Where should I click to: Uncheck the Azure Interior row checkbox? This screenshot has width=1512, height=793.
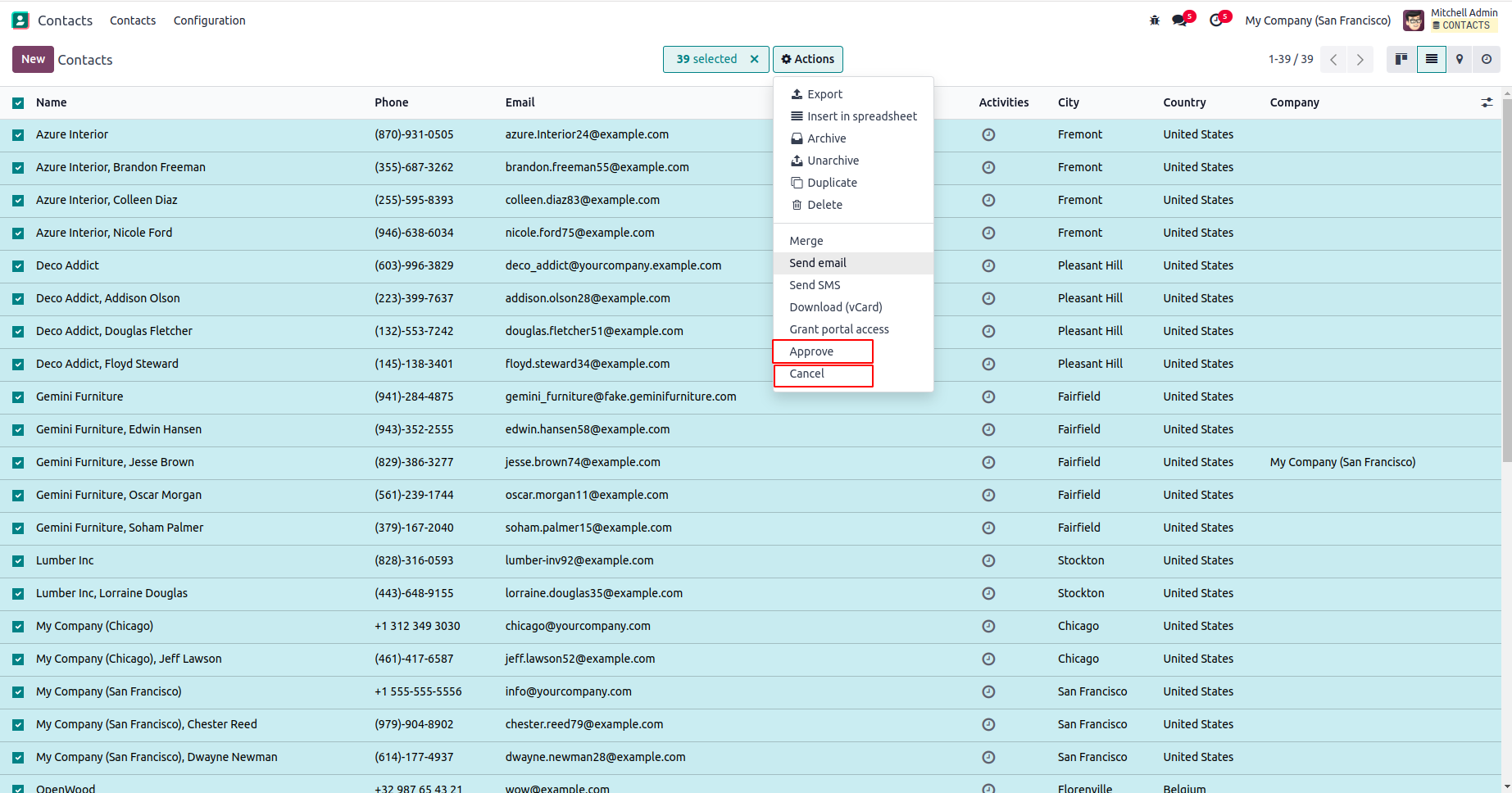[18, 134]
